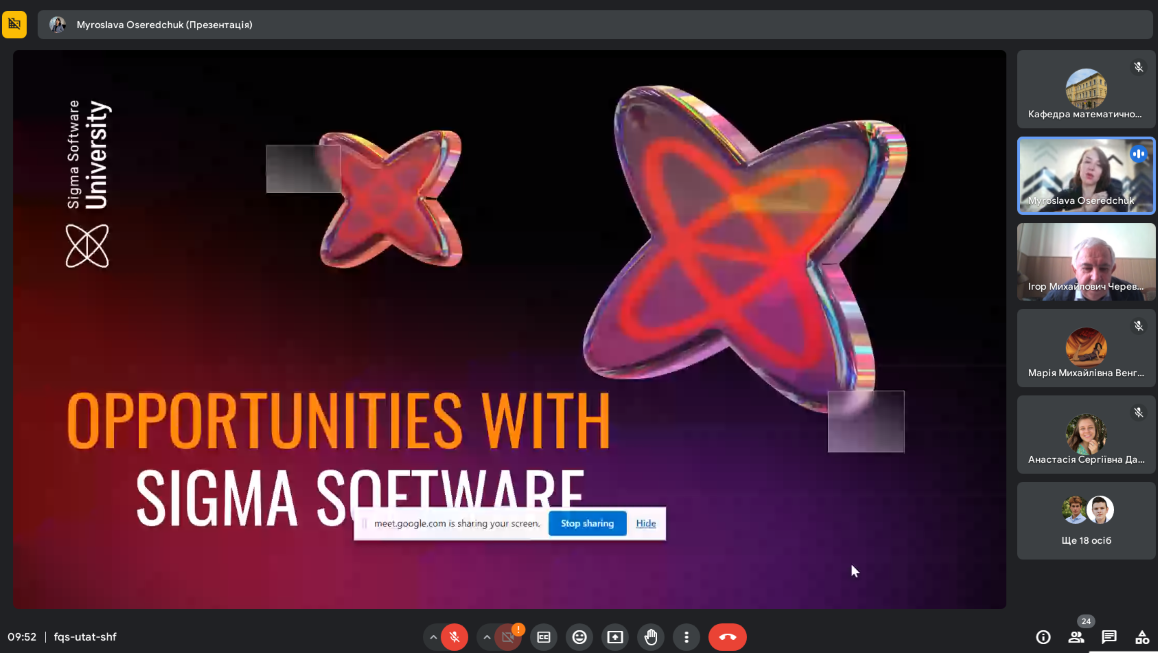Screen dimensions: 1158x653
Task: Click meeting code fqs-utat-shf
Action: pos(85,637)
